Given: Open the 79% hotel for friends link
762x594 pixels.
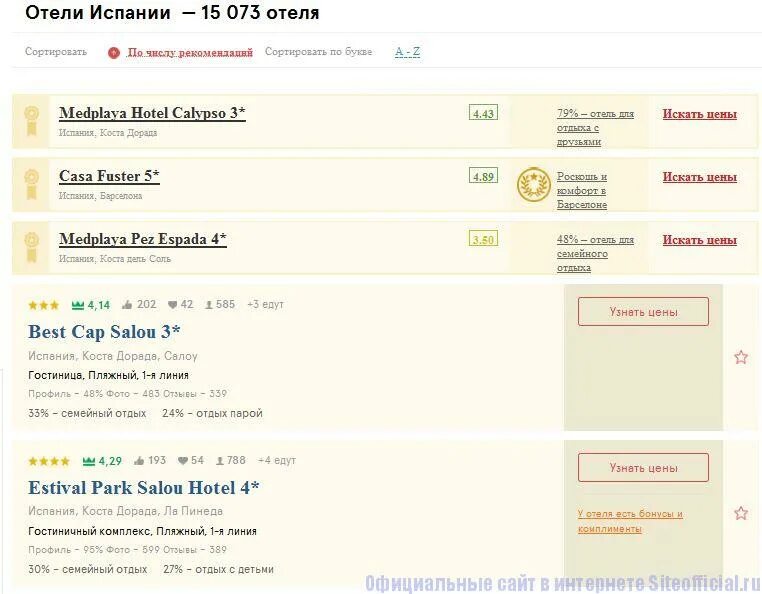Looking at the screenshot, I should tap(595, 127).
